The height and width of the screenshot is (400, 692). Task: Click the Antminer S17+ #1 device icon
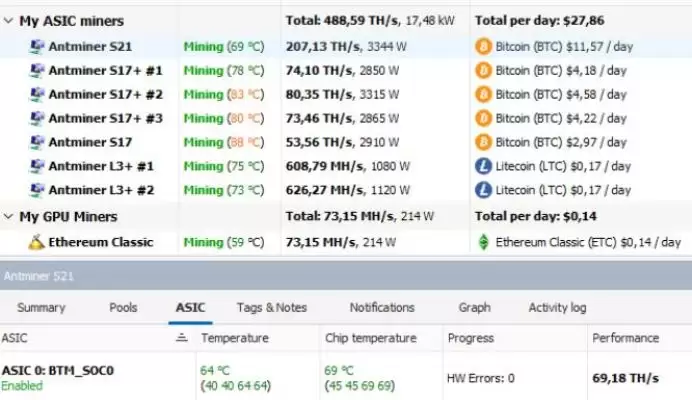(37, 70)
